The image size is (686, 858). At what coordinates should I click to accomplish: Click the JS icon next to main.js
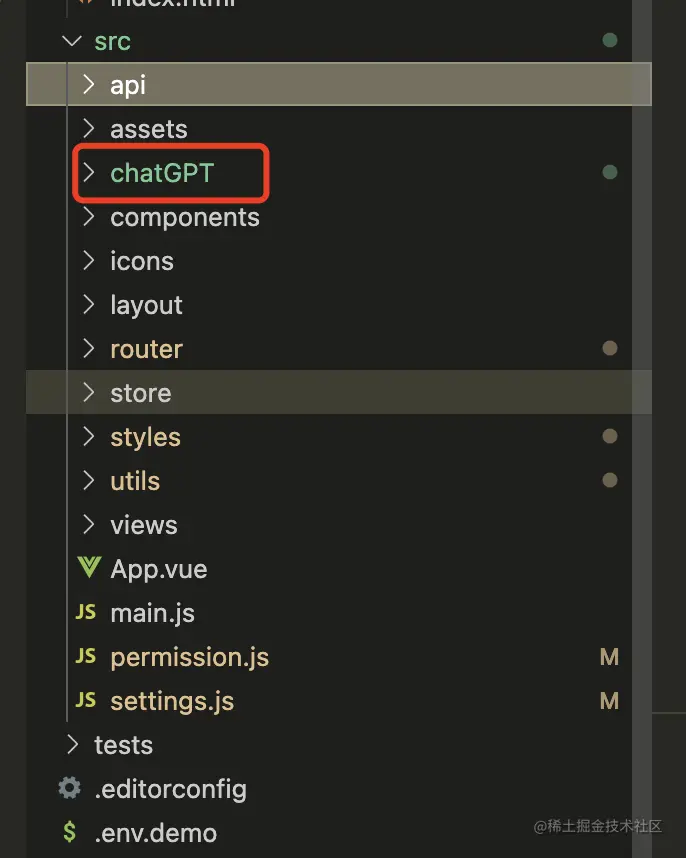87,612
